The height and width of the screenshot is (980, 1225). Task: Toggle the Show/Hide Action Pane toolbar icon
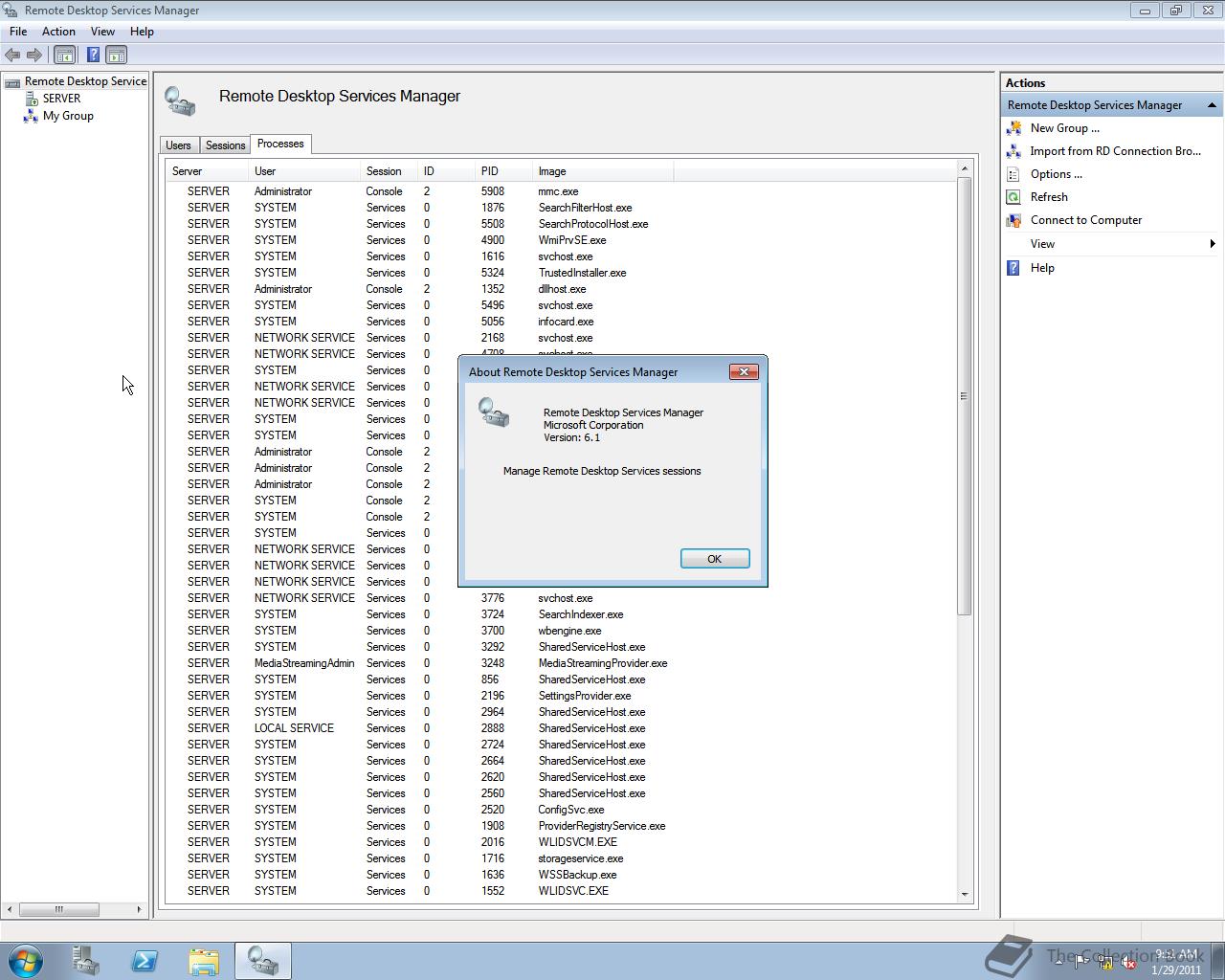[116, 55]
